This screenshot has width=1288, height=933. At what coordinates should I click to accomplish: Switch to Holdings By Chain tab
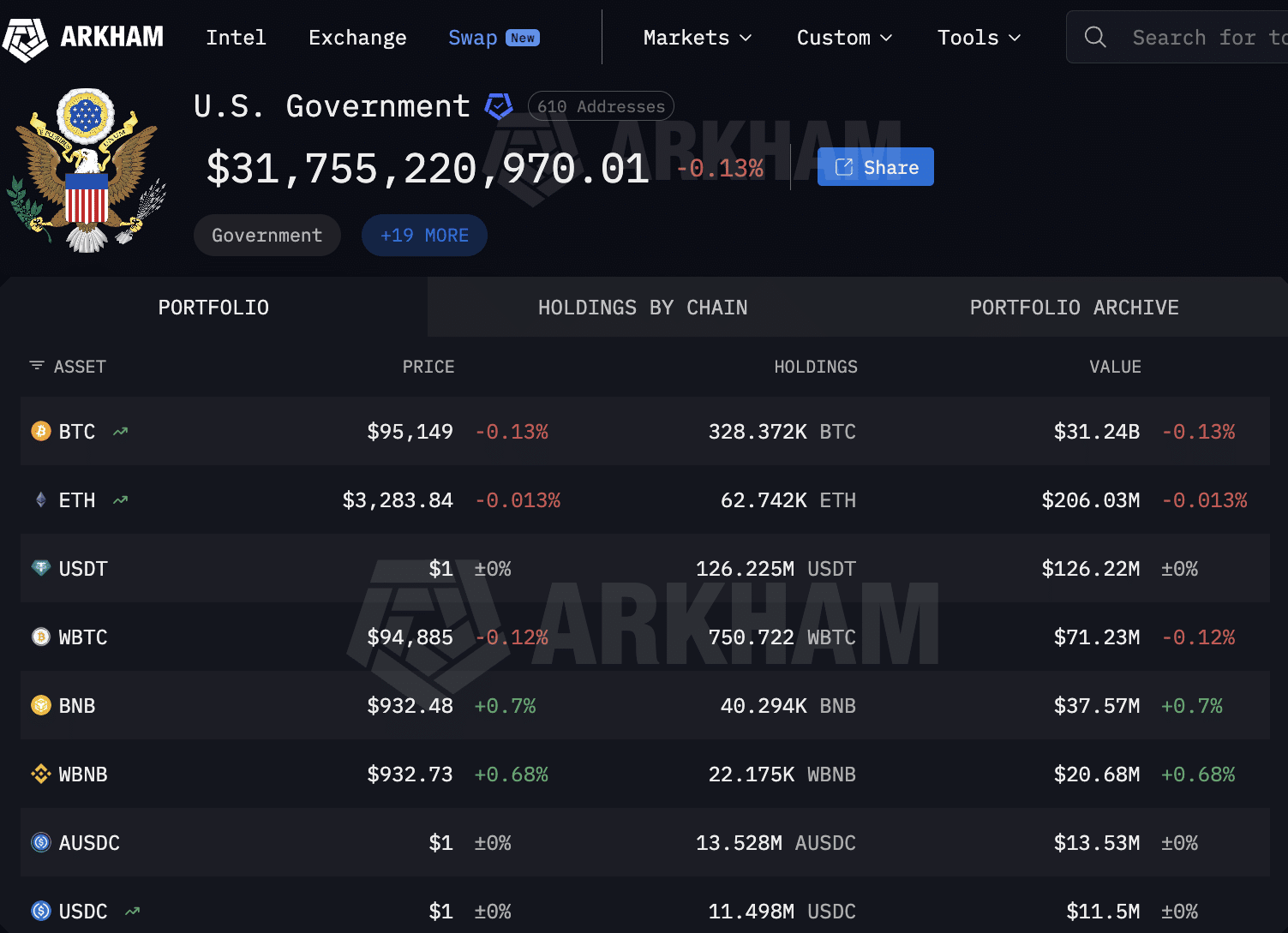tap(643, 308)
